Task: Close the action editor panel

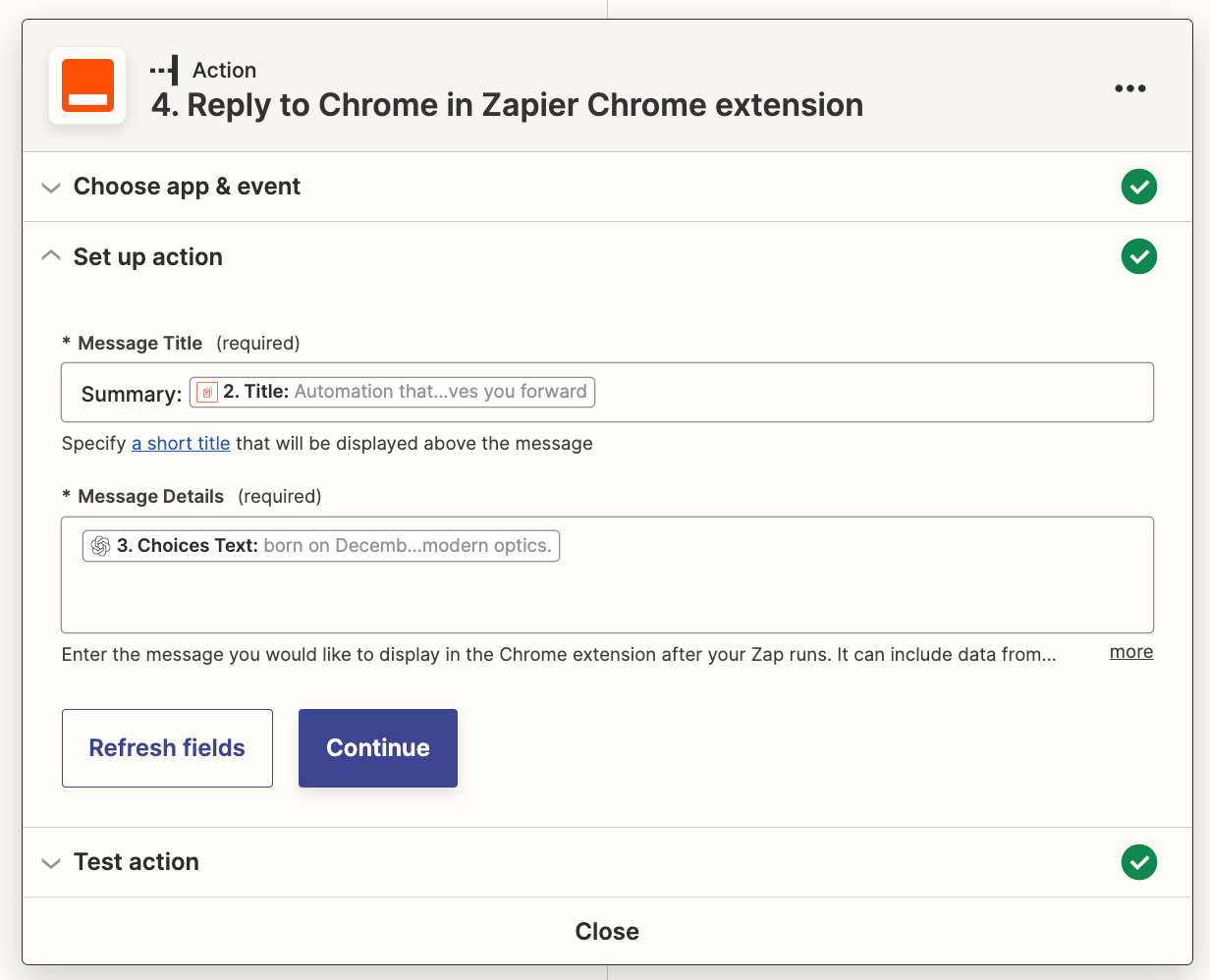Action: [607, 931]
